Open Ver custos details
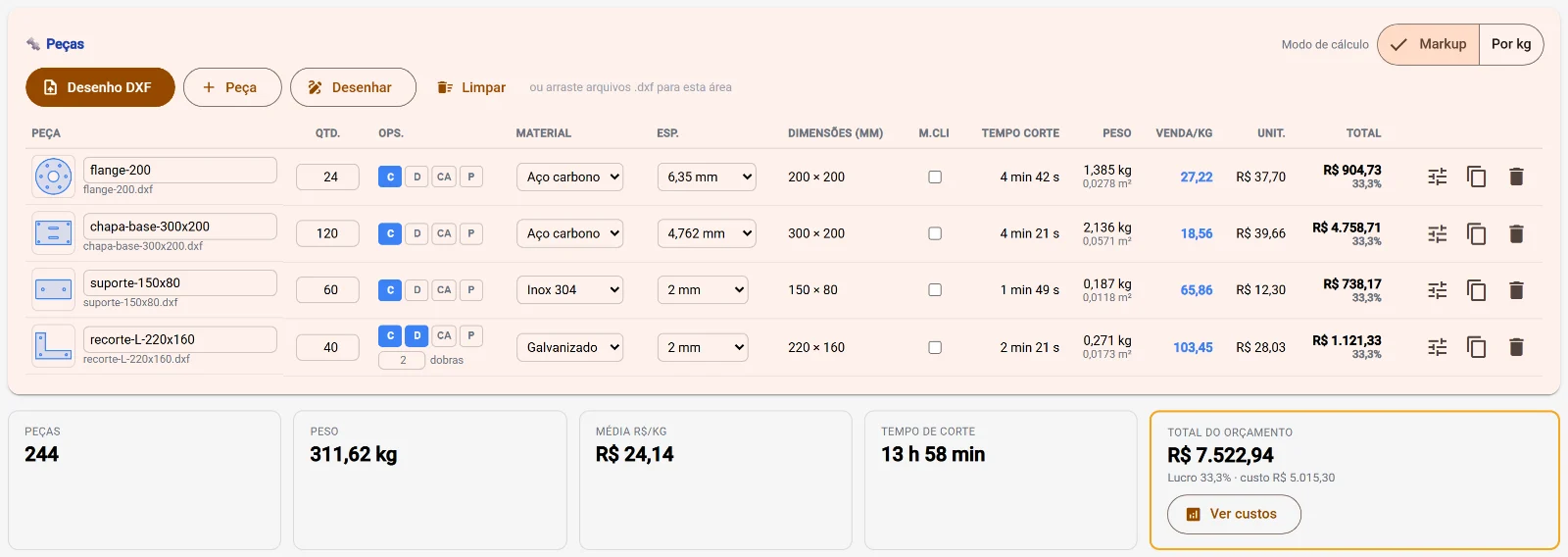 1234,514
